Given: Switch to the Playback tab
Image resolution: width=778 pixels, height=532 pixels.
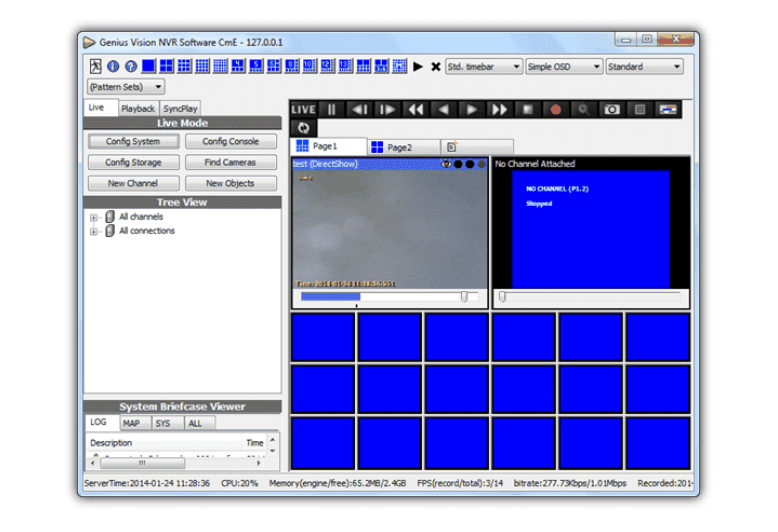Looking at the screenshot, I should tap(138, 108).
